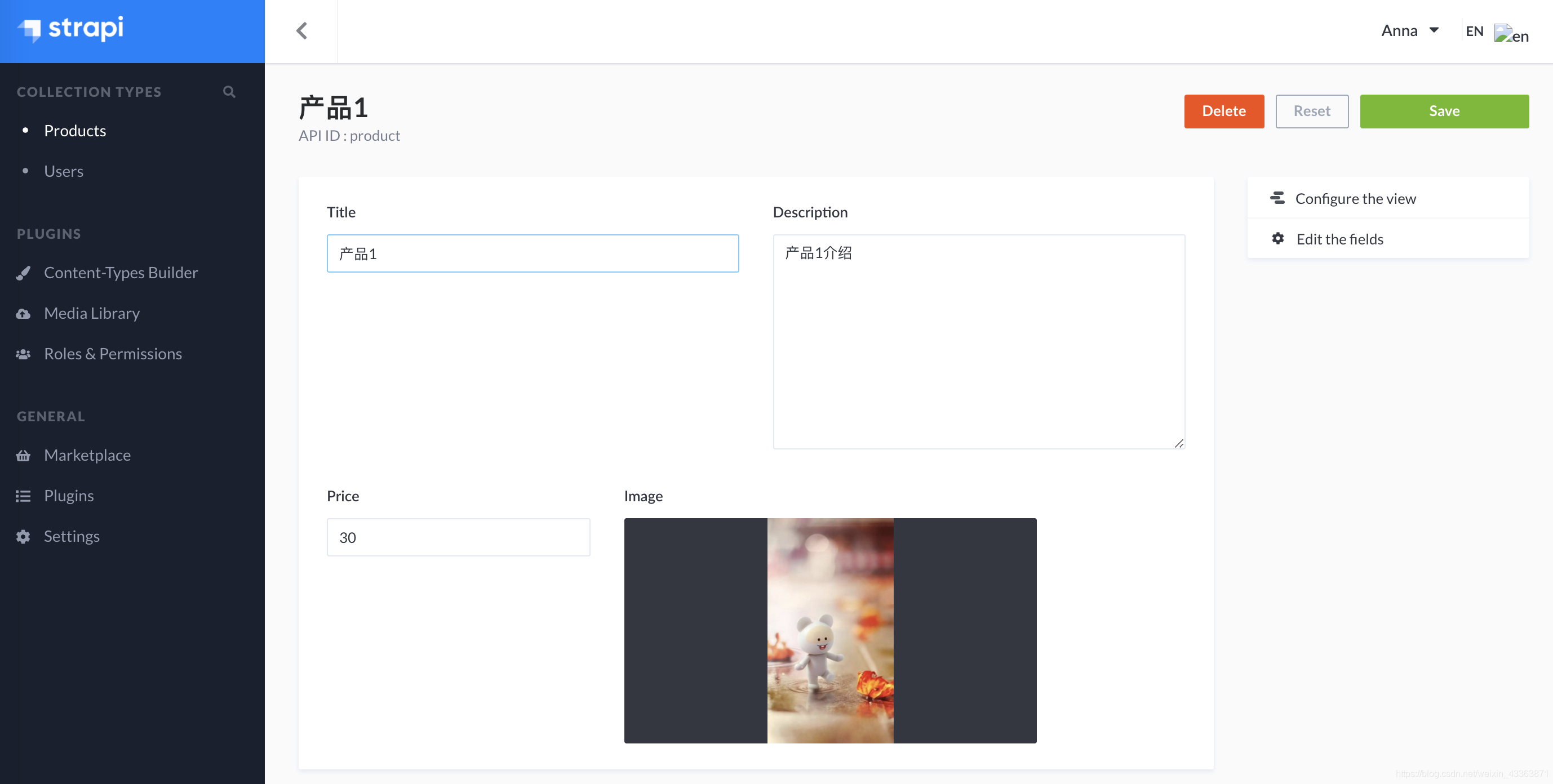Click the back navigation chevron
Screen dimensions: 1553x784
click(301, 30)
